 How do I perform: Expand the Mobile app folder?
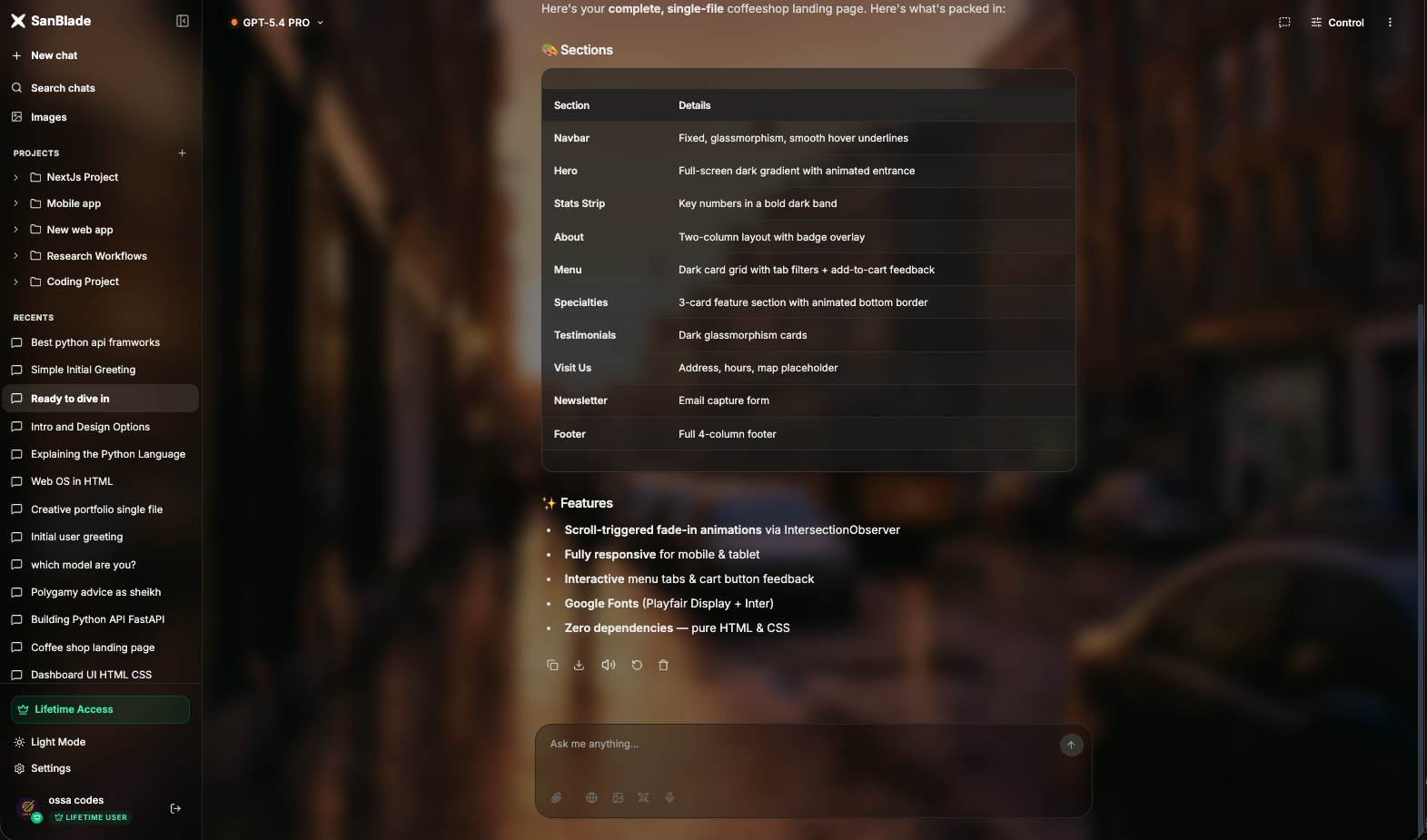pyautogui.click(x=15, y=203)
